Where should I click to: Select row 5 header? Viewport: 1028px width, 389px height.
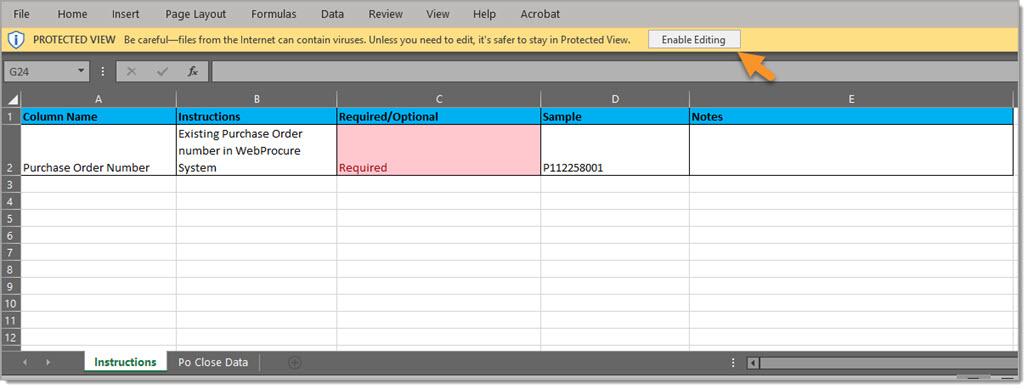tap(11, 218)
